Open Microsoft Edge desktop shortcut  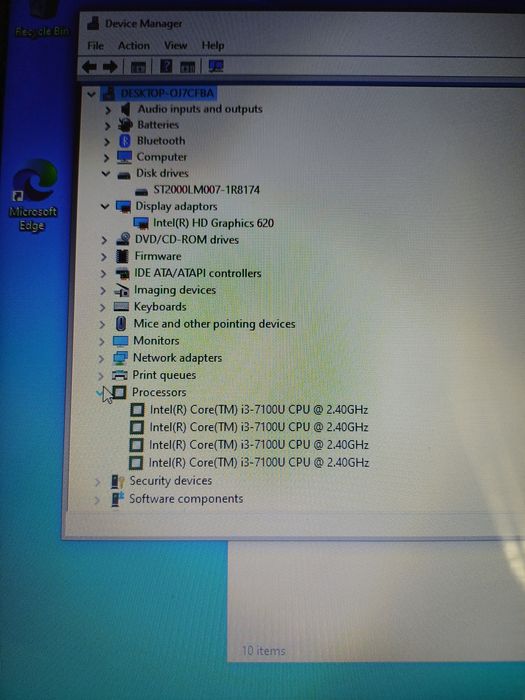tap(33, 196)
